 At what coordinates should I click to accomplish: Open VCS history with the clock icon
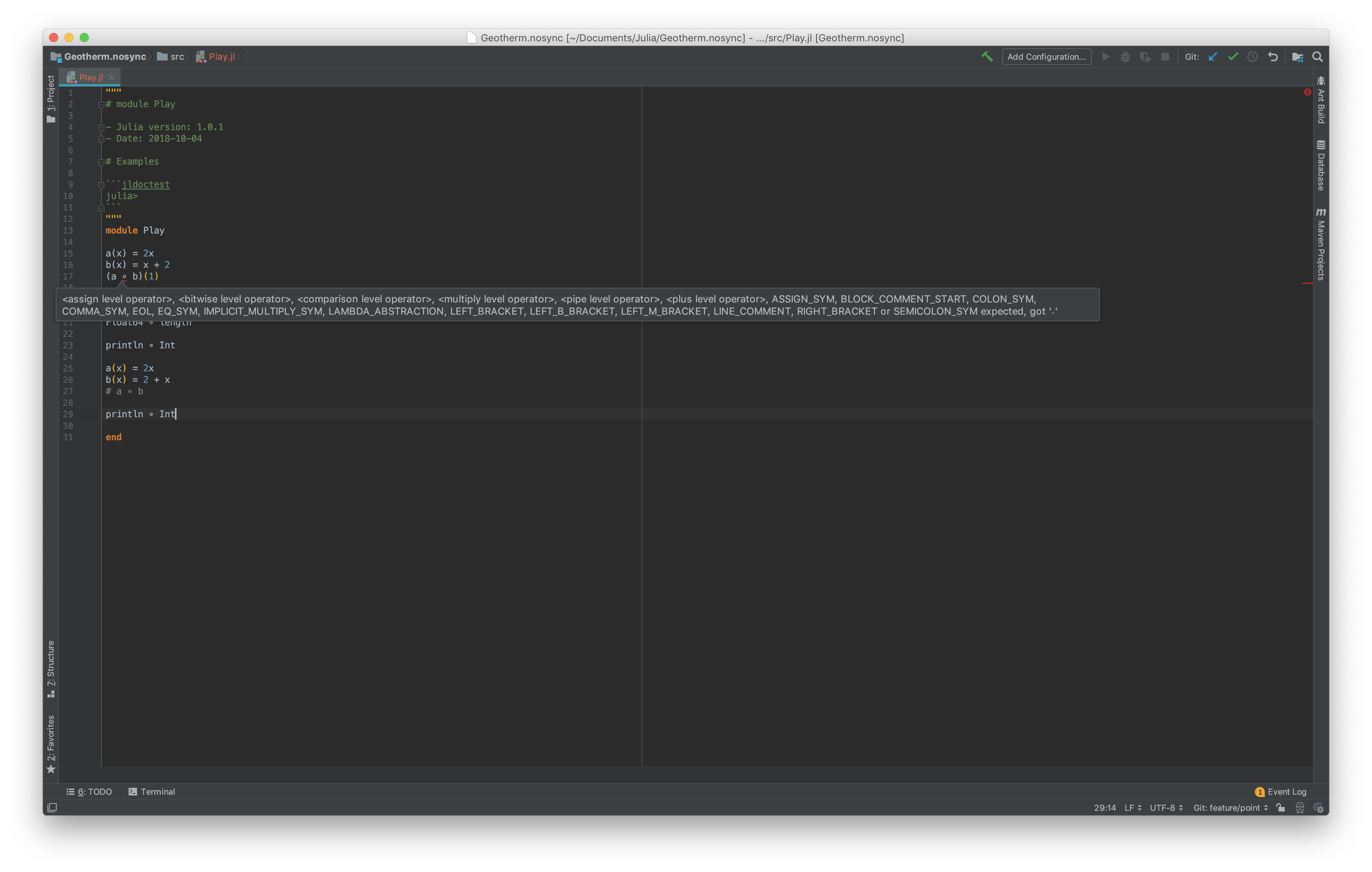(x=1253, y=56)
